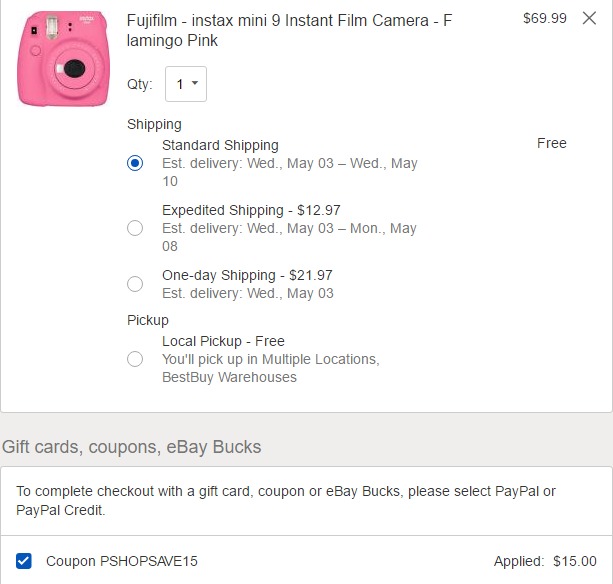Click the Applied: $15.00 coupon amount
The image size is (613, 584).
[545, 561]
